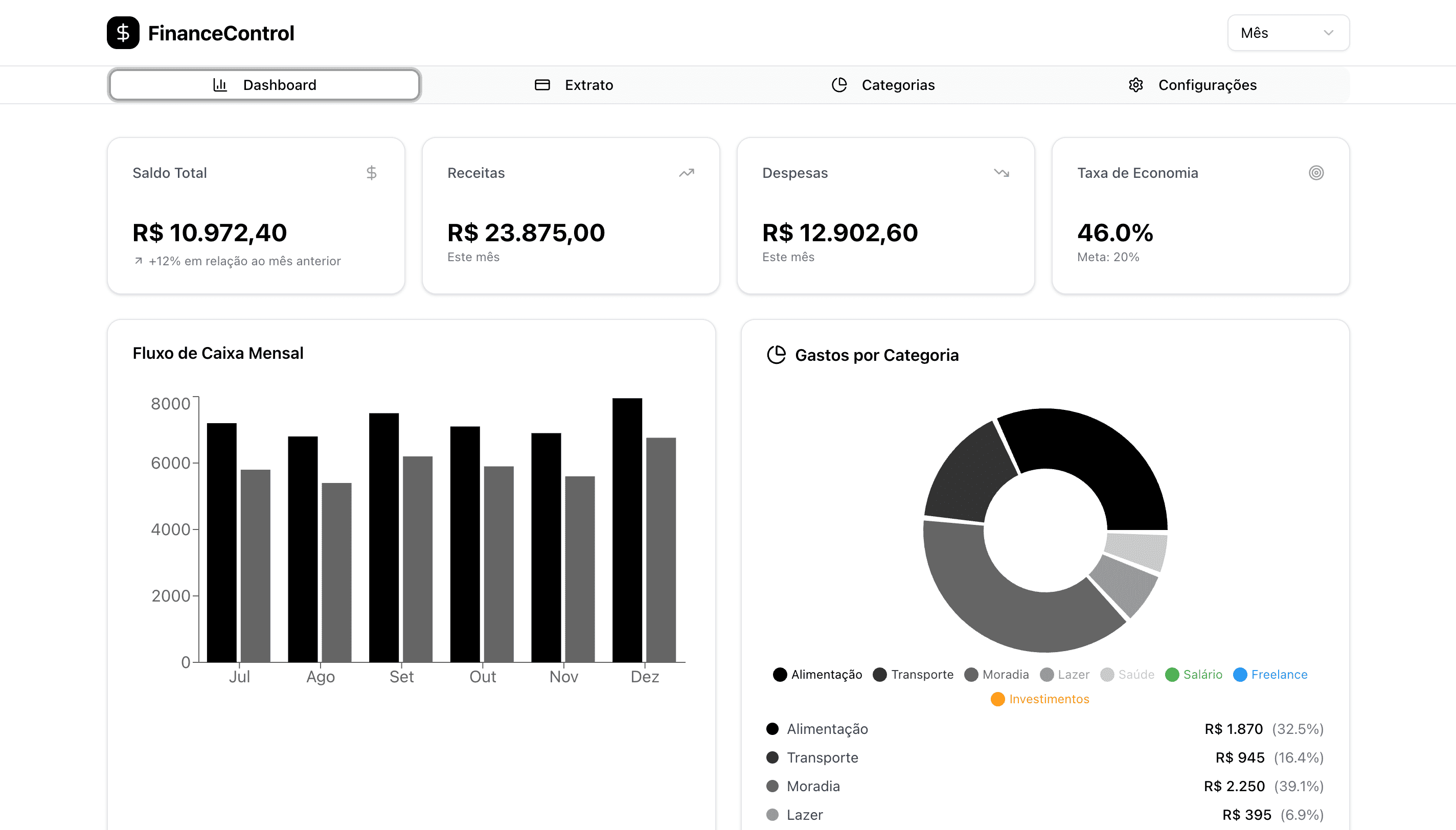
Task: Click the Transporte color dot in list
Action: coord(772,757)
